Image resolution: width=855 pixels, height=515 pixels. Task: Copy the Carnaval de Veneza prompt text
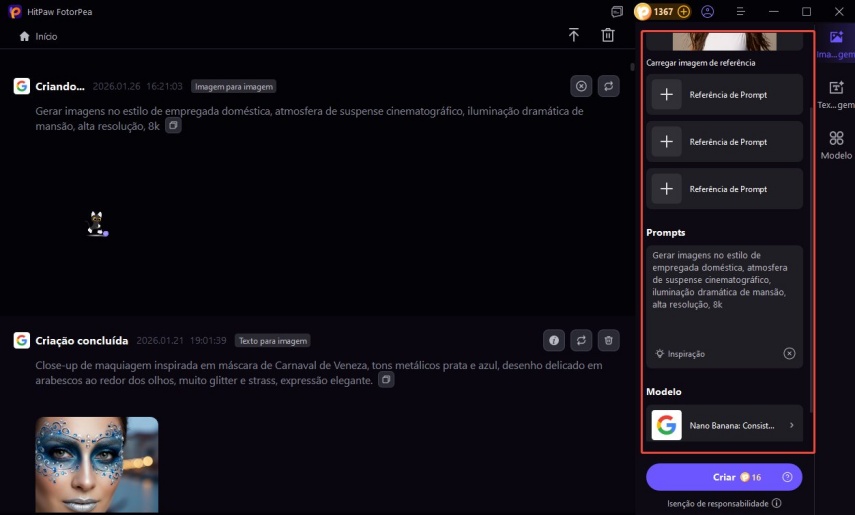pyautogui.click(x=386, y=380)
